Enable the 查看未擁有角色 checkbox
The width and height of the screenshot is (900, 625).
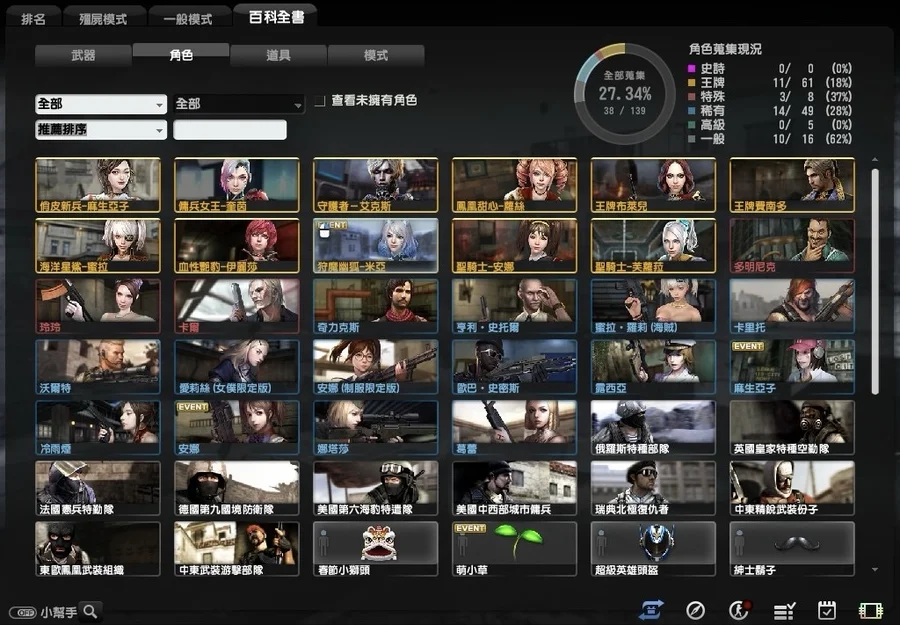pyautogui.click(x=320, y=101)
